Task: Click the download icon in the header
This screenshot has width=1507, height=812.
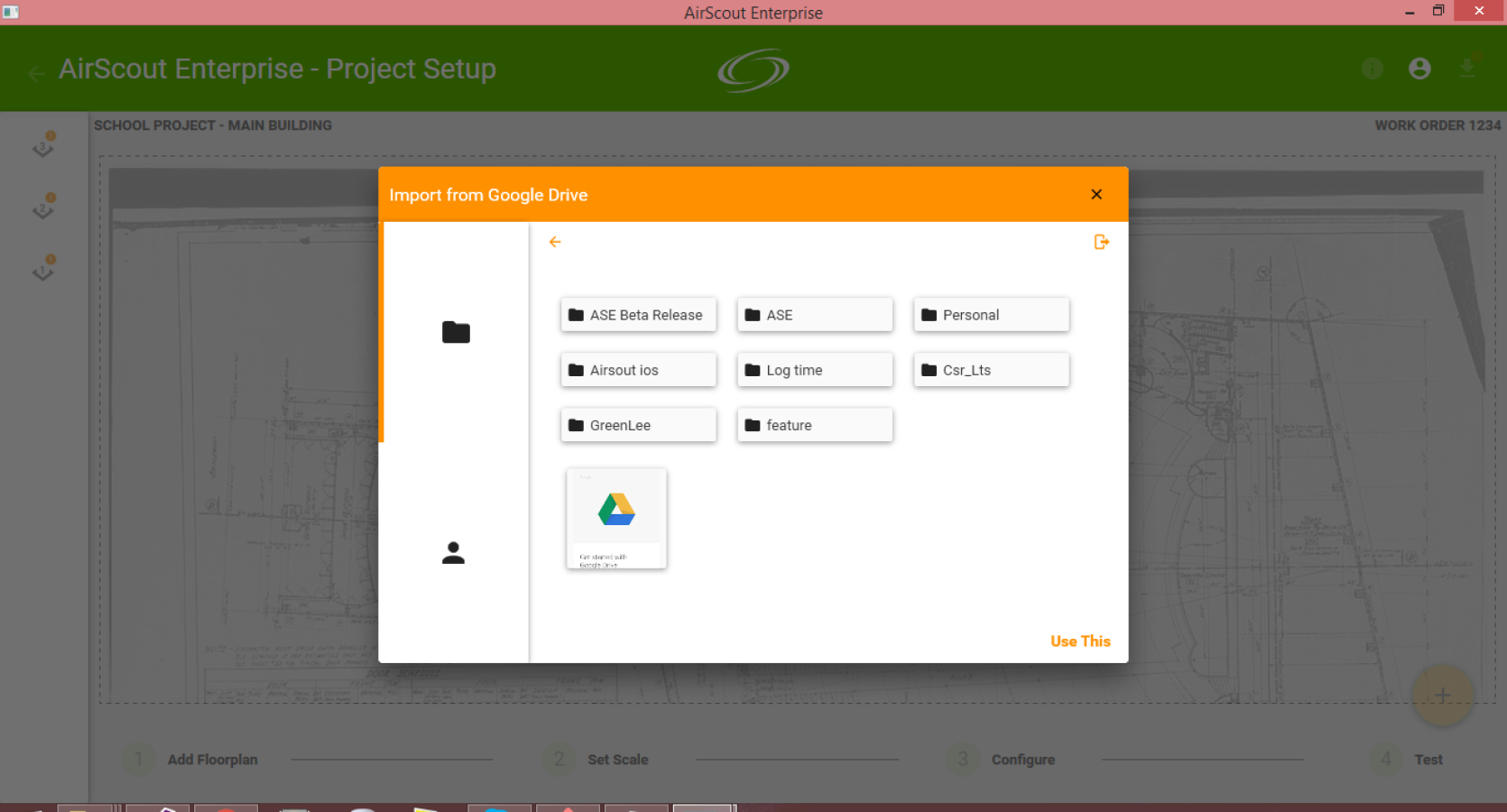Action: 1467,68
